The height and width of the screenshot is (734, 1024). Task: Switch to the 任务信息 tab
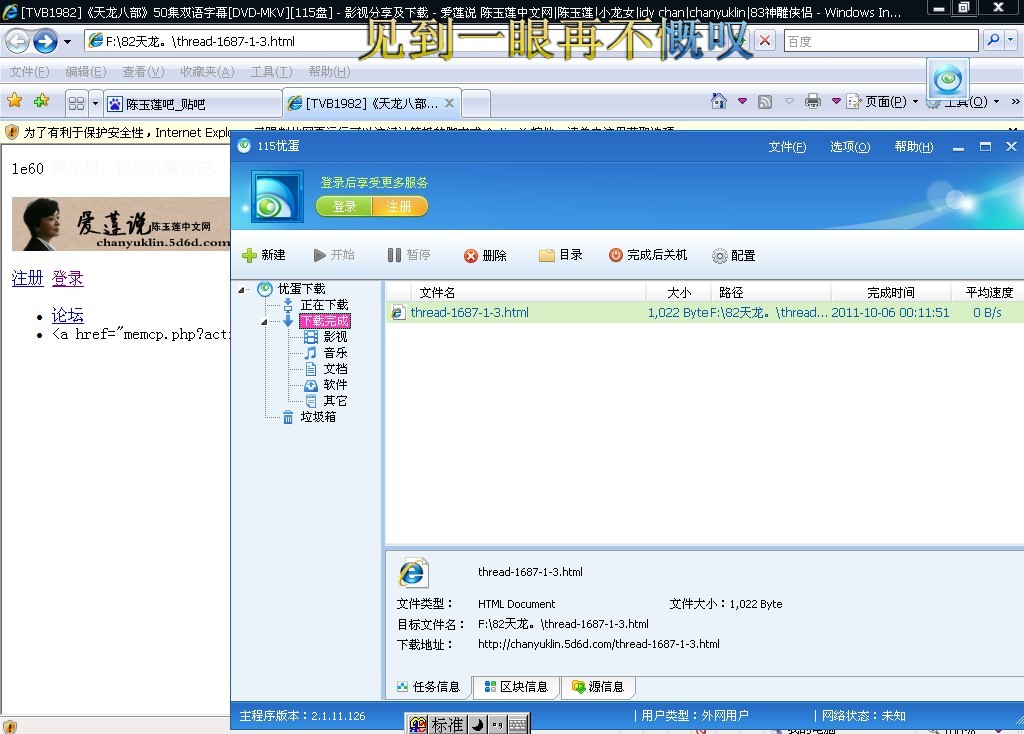428,687
